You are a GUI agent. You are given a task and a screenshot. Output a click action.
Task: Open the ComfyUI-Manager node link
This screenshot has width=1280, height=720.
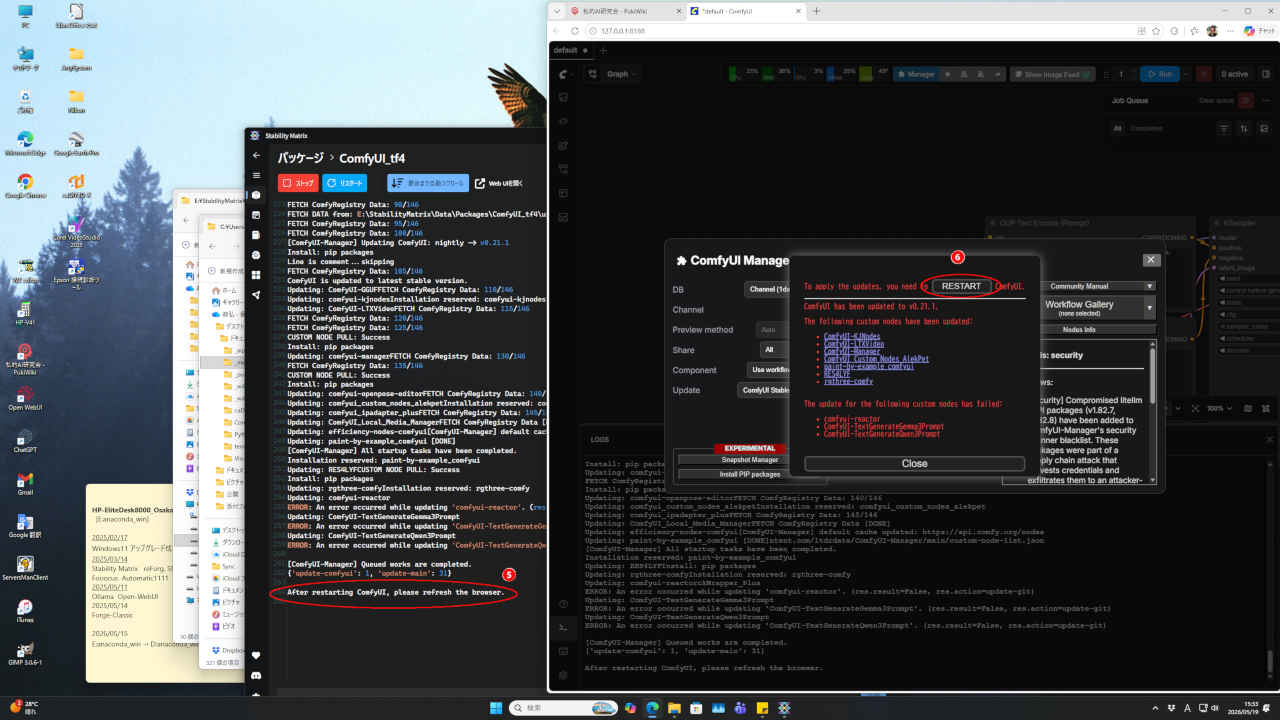[x=852, y=352]
